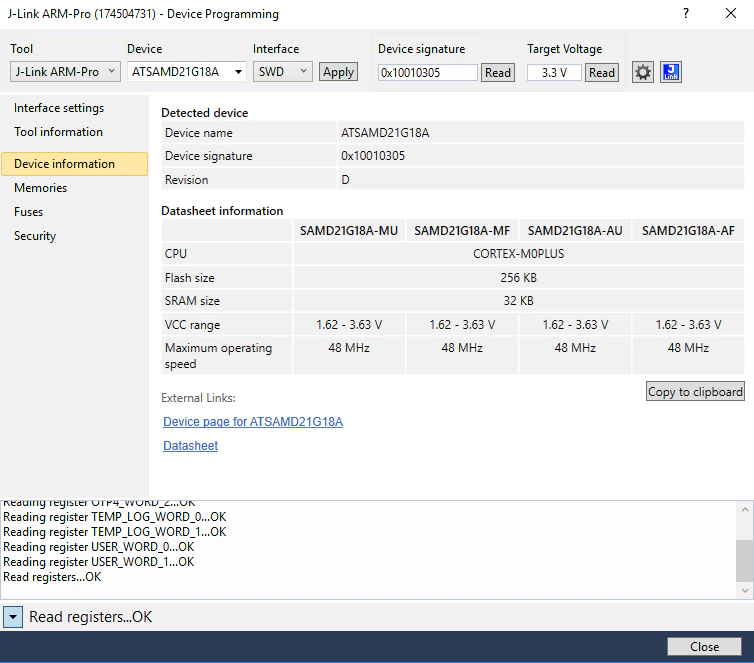Click the log scrollbar up arrow
Viewport: 754px width, 663px height.
pyautogui.click(x=745, y=509)
